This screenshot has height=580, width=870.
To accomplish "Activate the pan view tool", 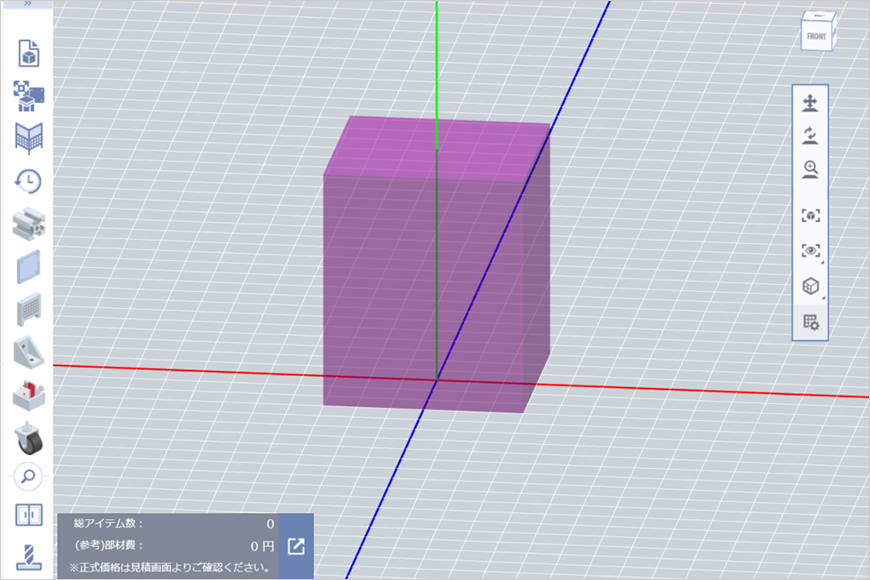I will (x=811, y=103).
